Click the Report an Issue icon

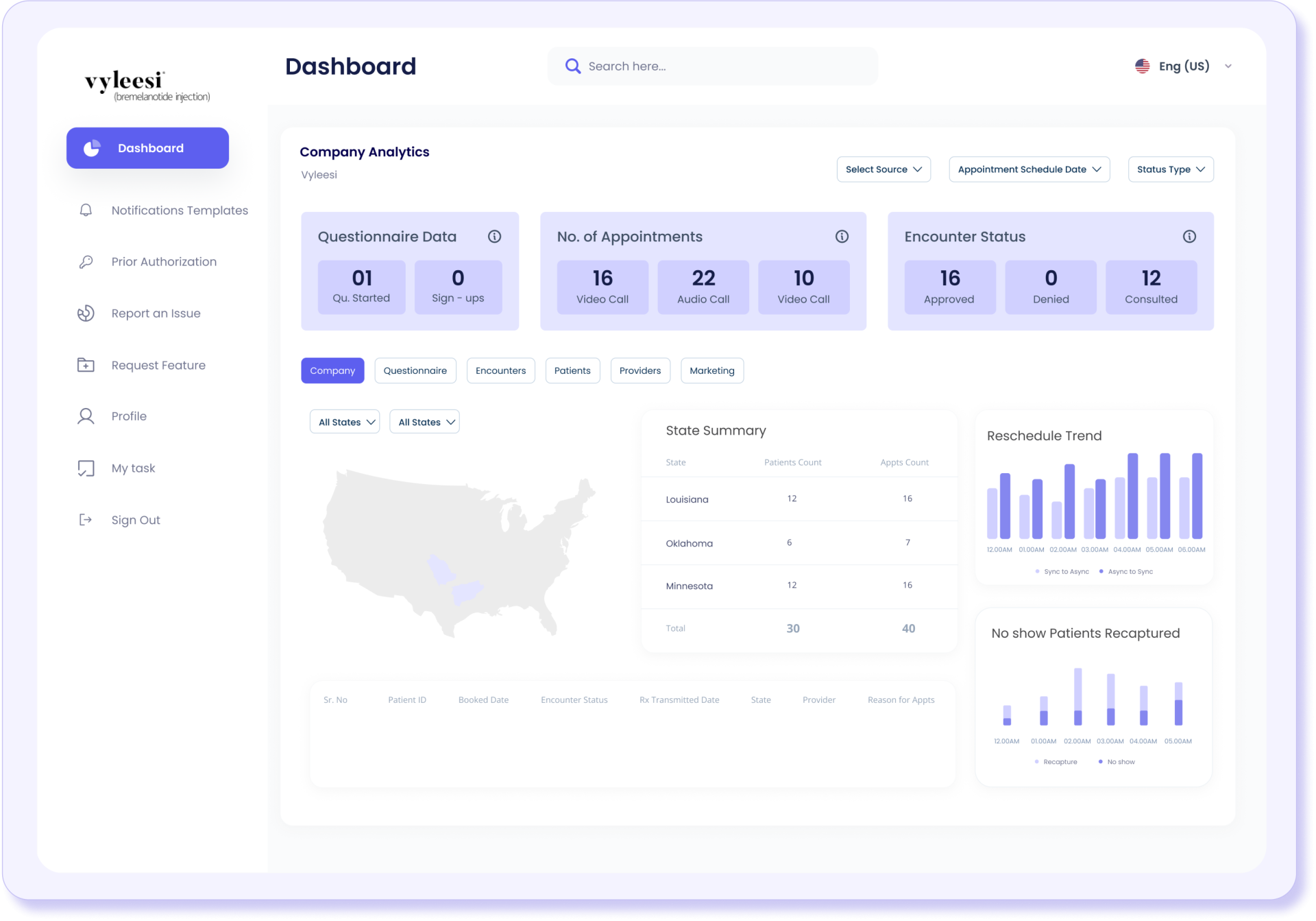click(86, 313)
